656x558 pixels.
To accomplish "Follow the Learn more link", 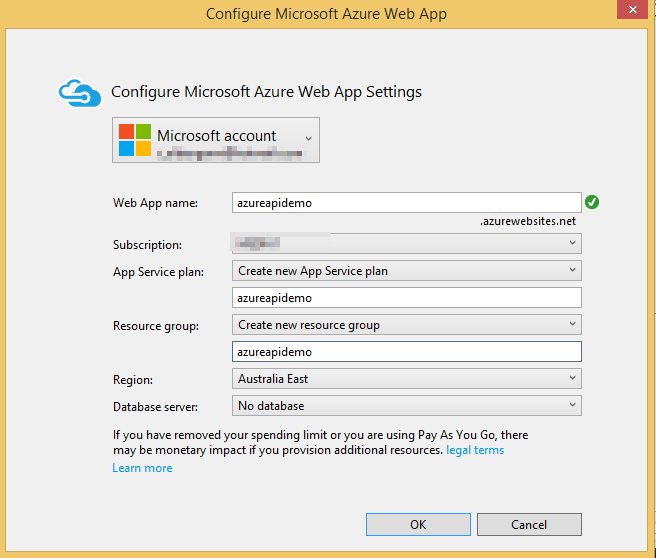I will (x=142, y=468).
